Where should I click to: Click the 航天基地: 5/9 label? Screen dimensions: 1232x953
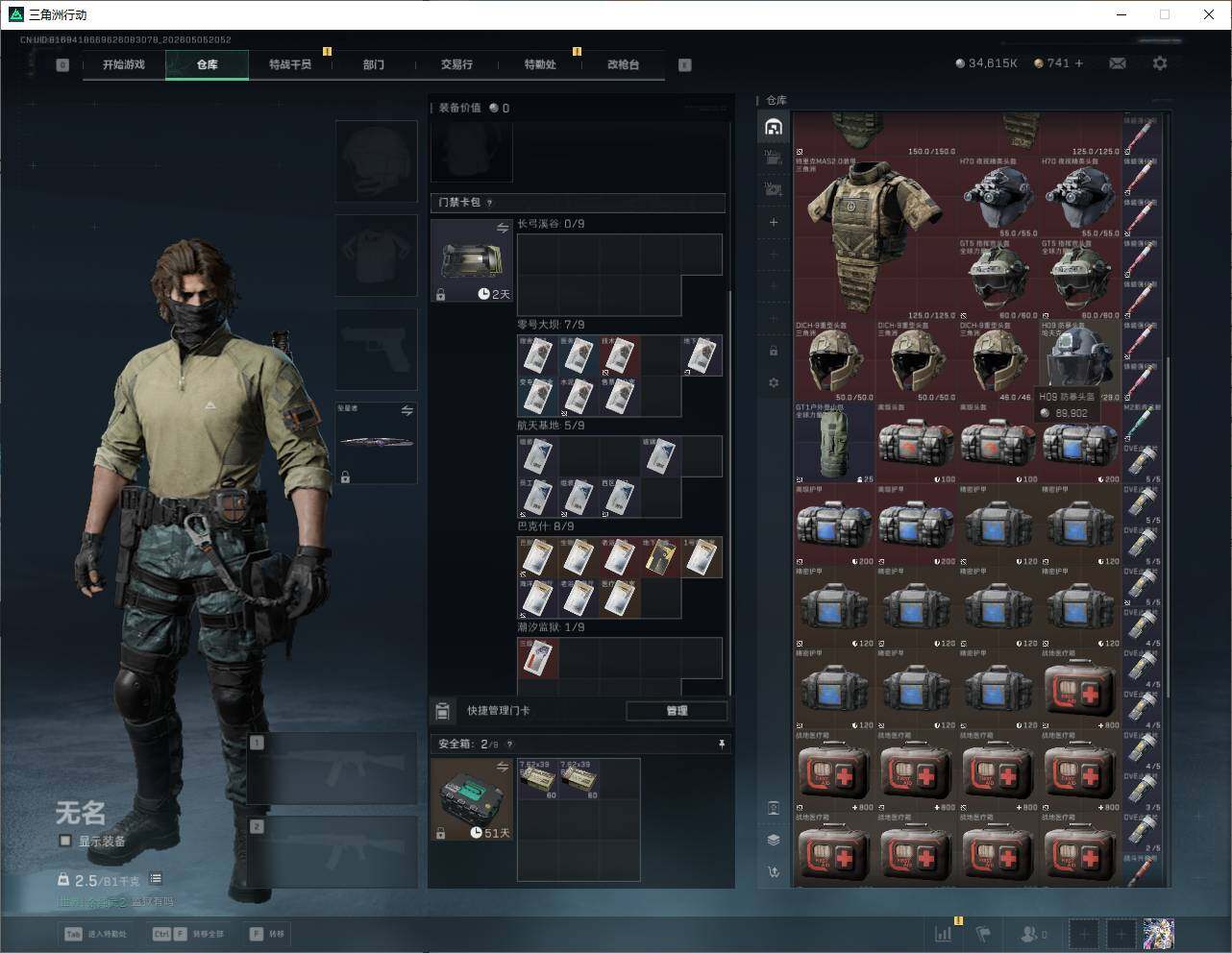coord(551,426)
